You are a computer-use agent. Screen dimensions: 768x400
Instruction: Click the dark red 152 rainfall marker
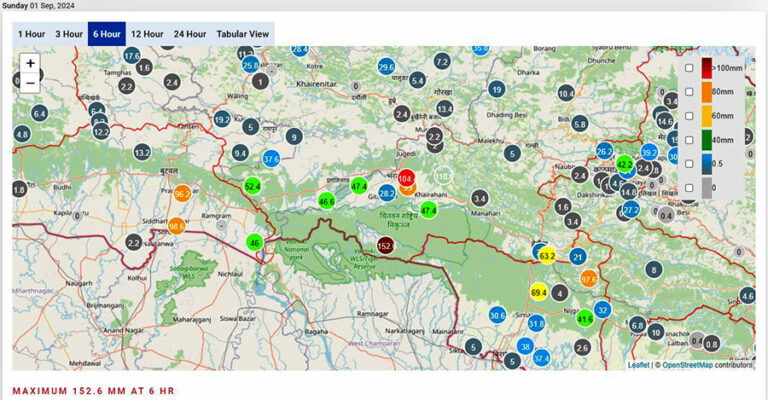click(x=385, y=246)
